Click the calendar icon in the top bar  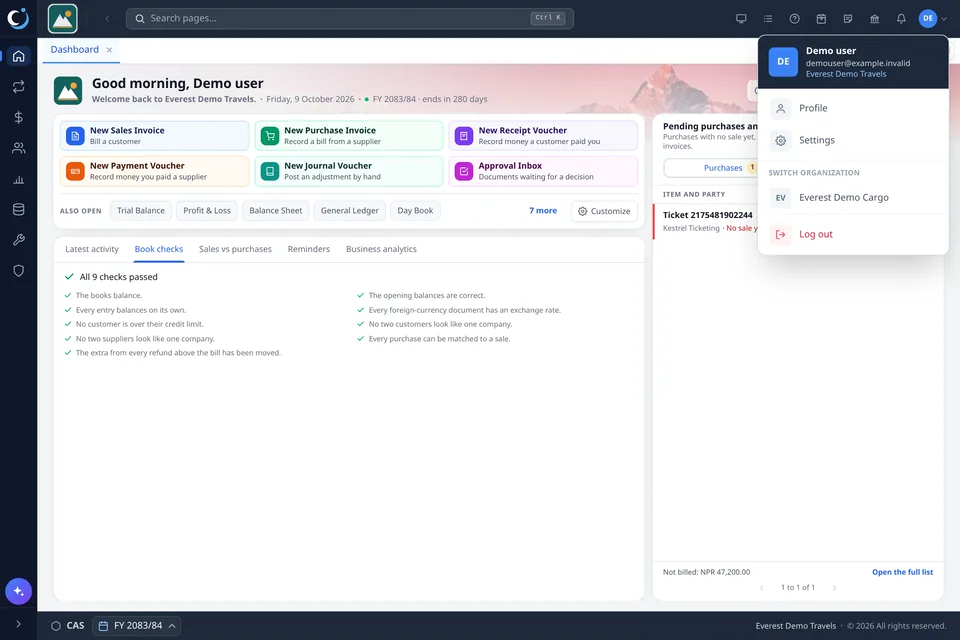click(x=821, y=18)
